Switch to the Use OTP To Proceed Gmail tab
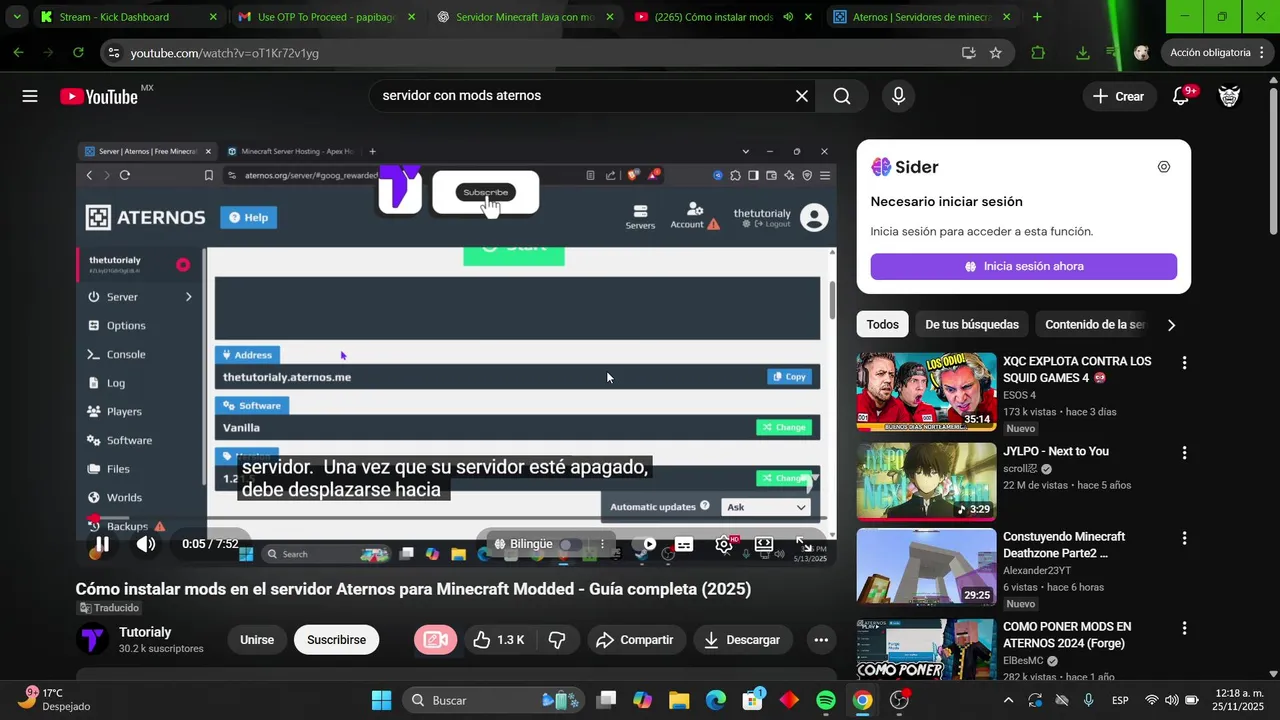Viewport: 1280px width, 720px height. (x=326, y=17)
